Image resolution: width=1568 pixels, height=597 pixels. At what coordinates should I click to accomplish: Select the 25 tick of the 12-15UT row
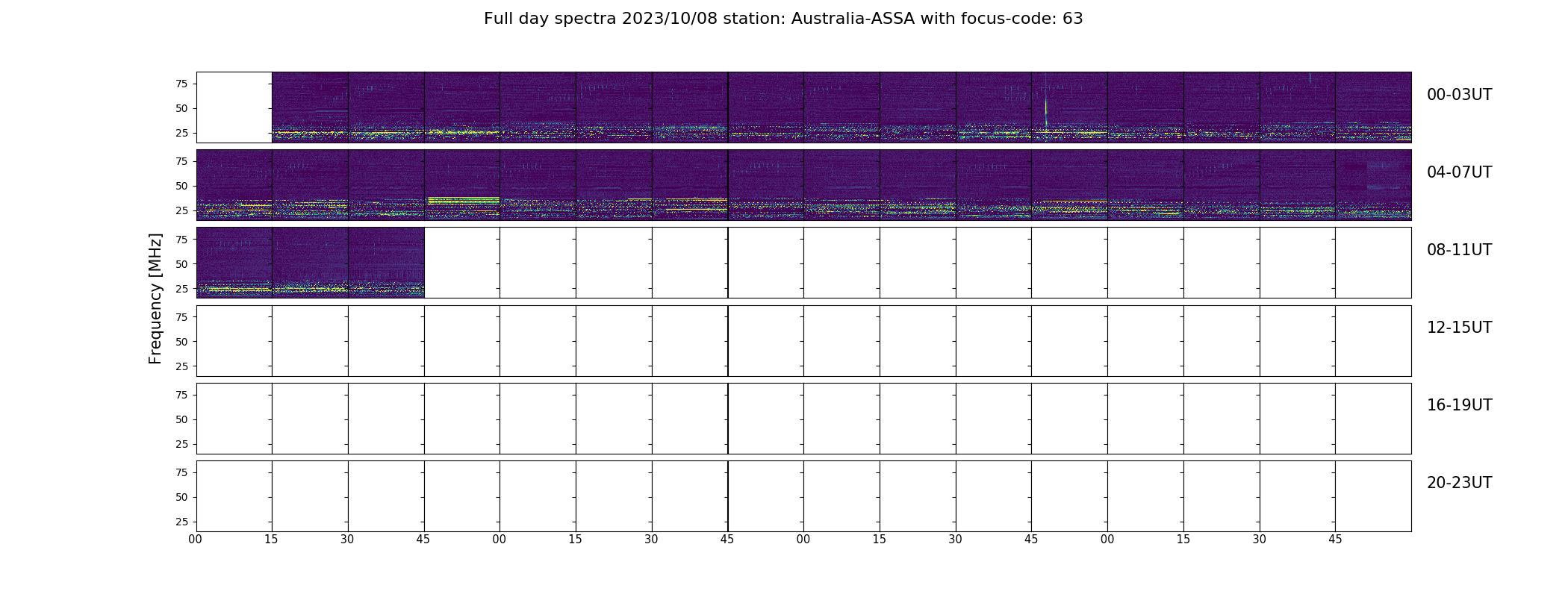tap(181, 366)
